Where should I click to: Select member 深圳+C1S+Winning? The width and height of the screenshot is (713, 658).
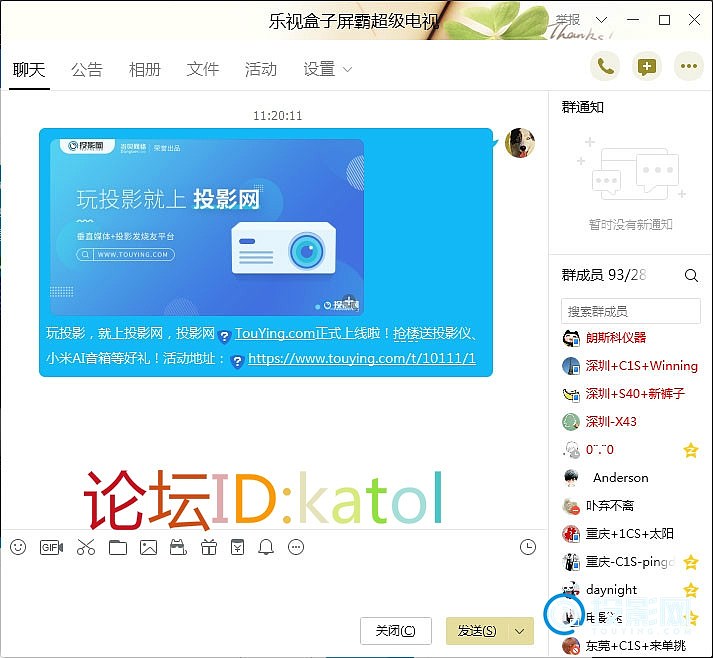tap(631, 366)
